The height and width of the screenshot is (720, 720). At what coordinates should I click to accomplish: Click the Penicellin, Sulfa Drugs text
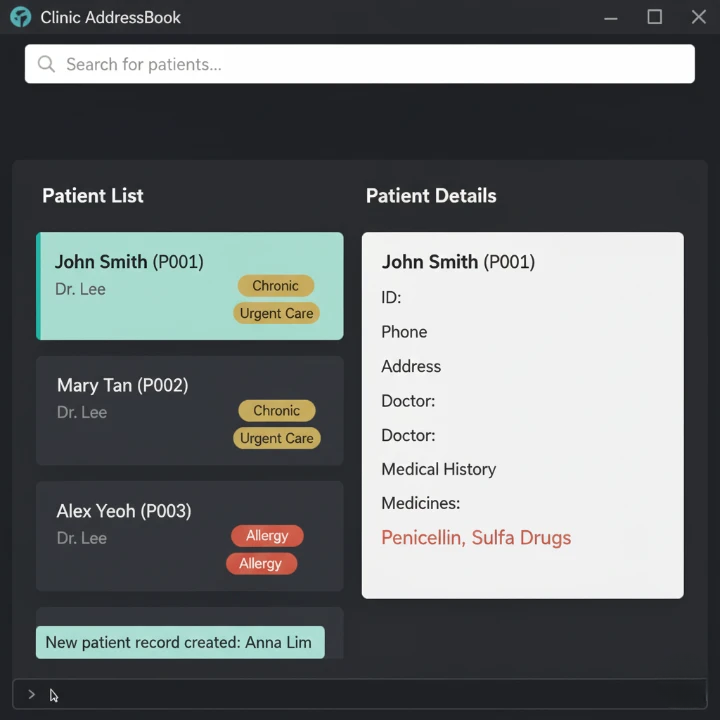[476, 538]
